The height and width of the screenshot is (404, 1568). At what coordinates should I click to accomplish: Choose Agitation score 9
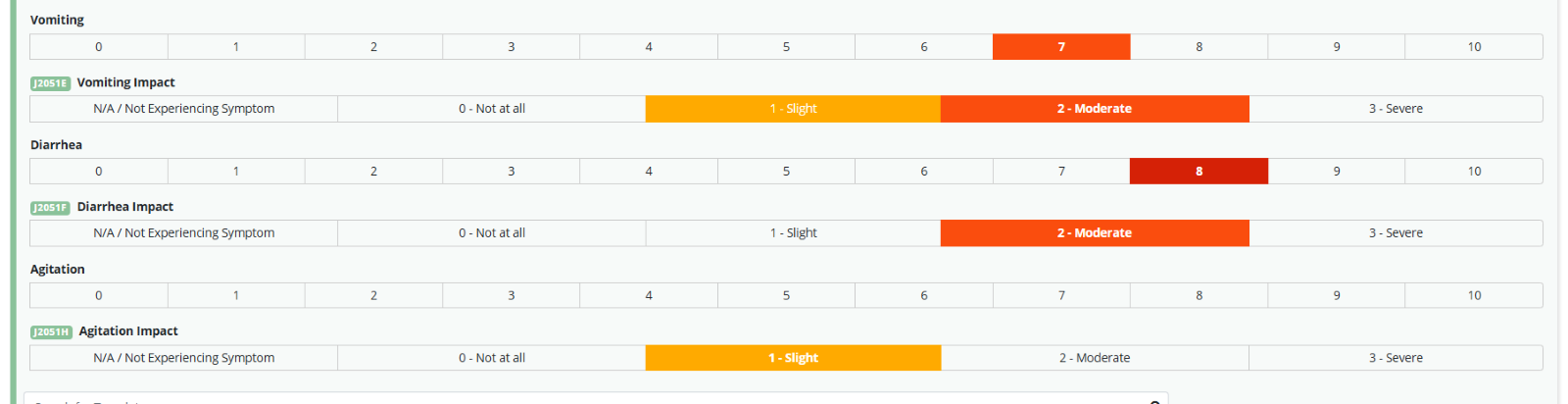click(1336, 295)
